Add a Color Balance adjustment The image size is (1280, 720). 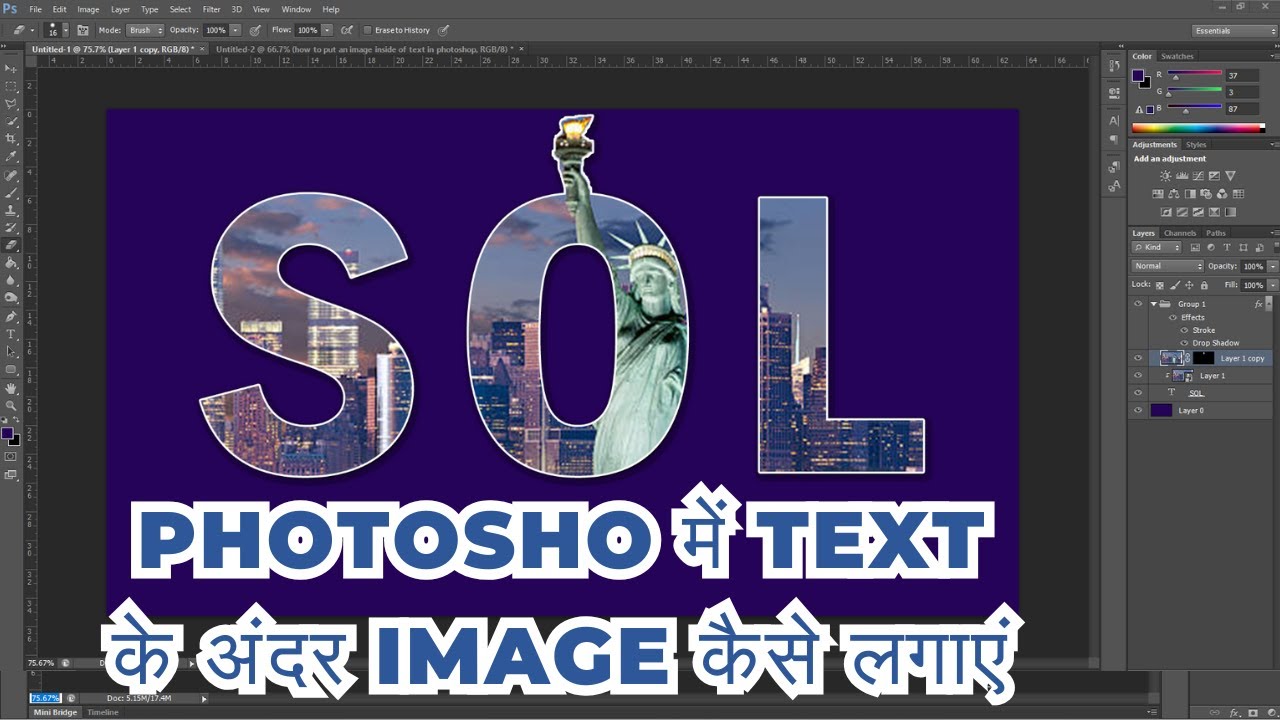pos(1174,194)
